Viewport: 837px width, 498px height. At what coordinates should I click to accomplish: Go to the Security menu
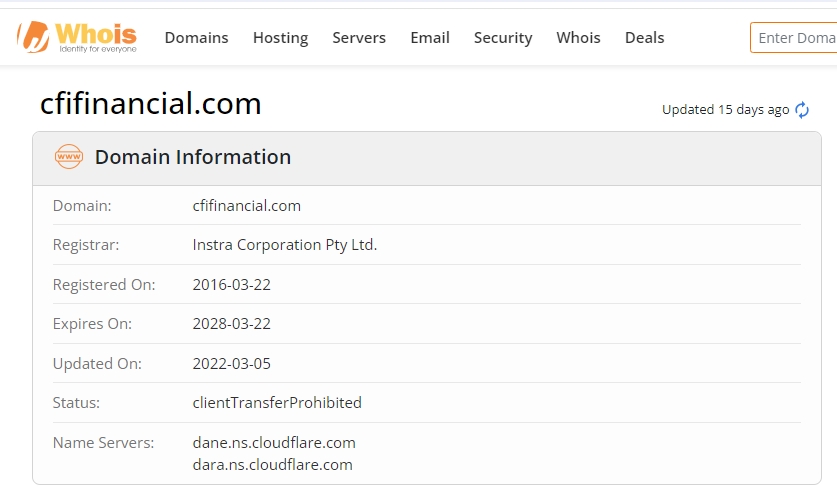(x=503, y=38)
